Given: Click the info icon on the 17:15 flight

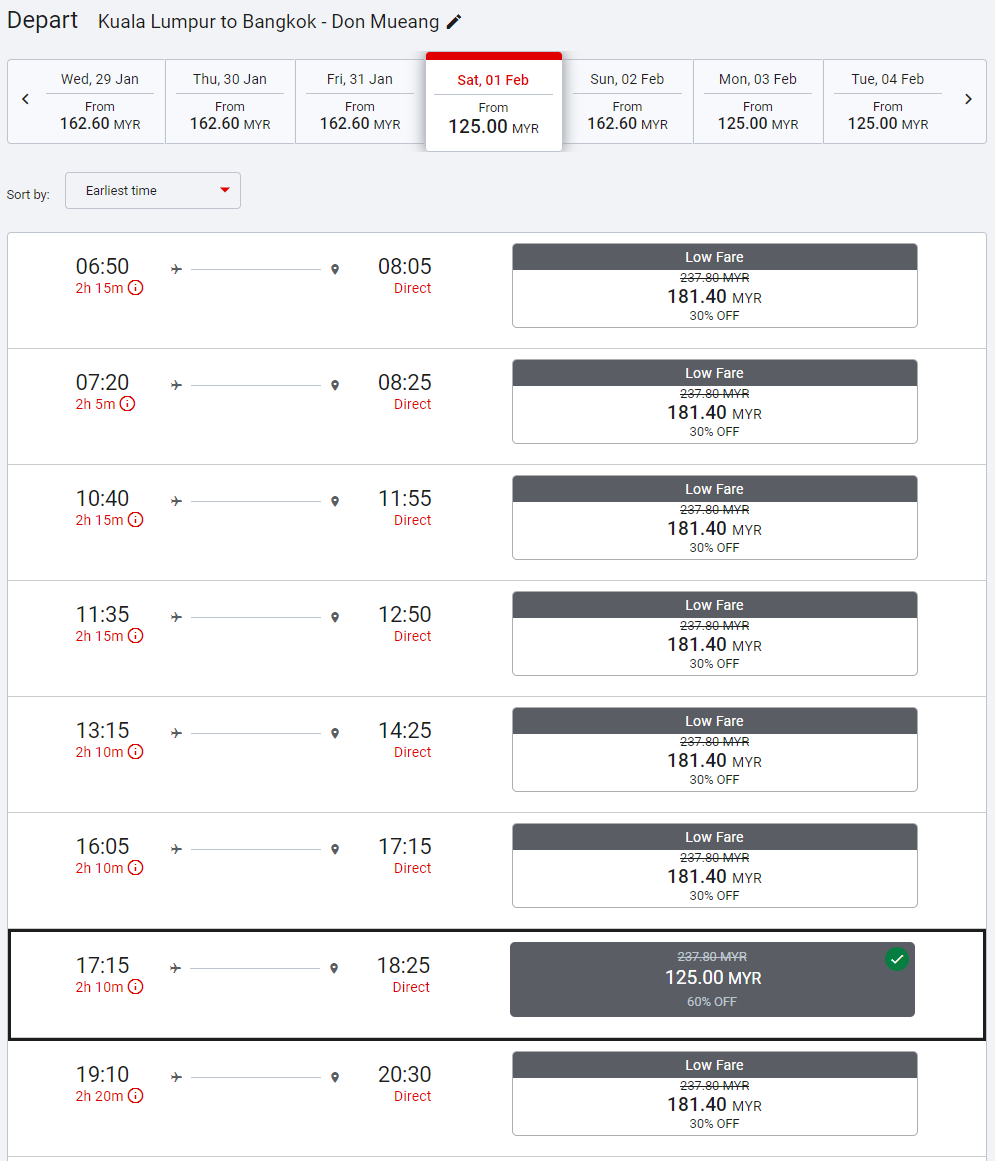Looking at the screenshot, I should pyautogui.click(x=135, y=987).
